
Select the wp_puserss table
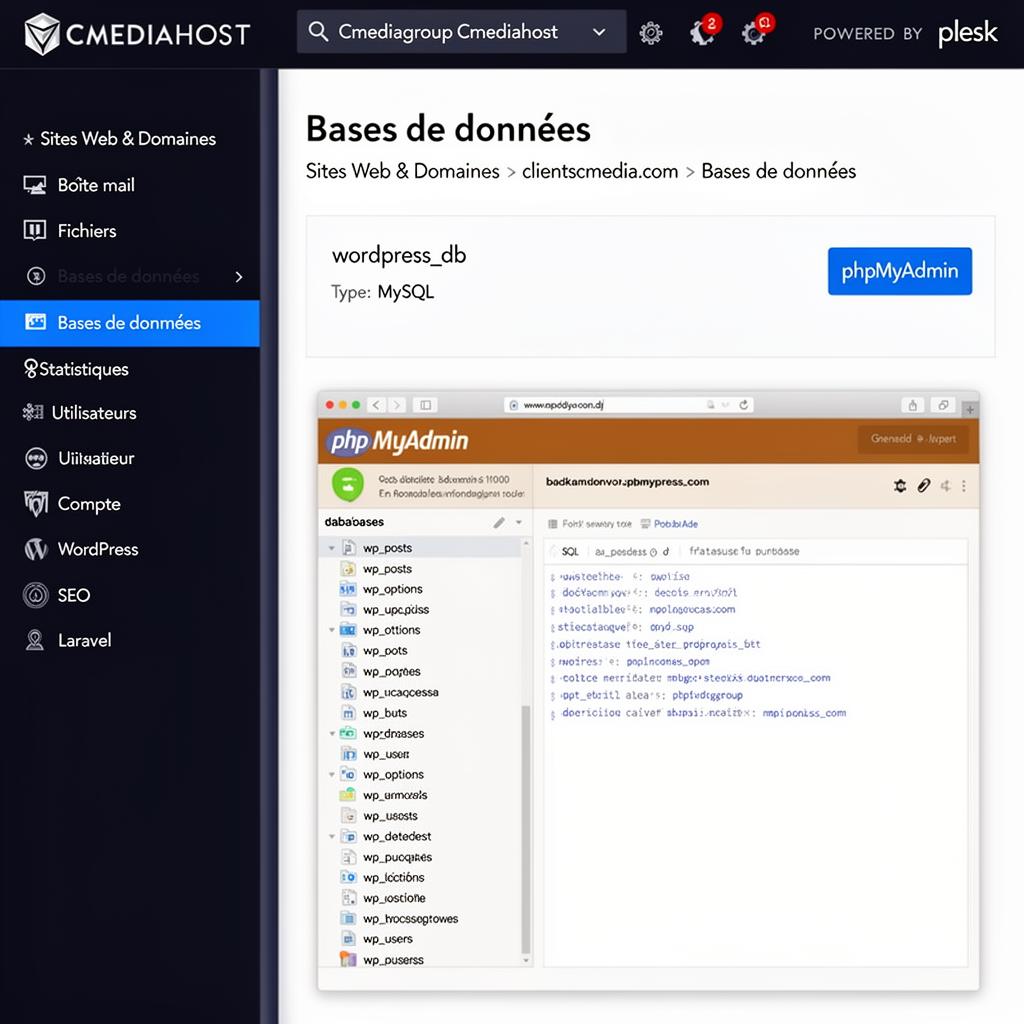coord(393,960)
